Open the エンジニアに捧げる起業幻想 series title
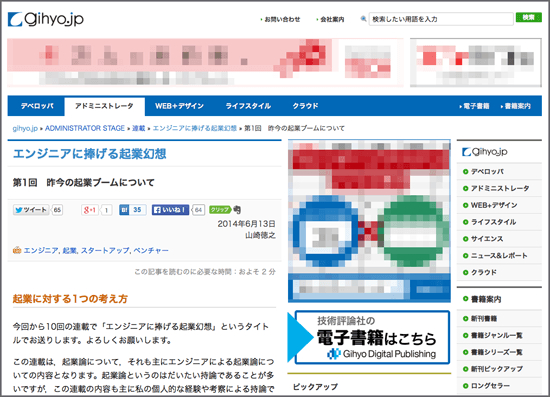 pos(89,154)
